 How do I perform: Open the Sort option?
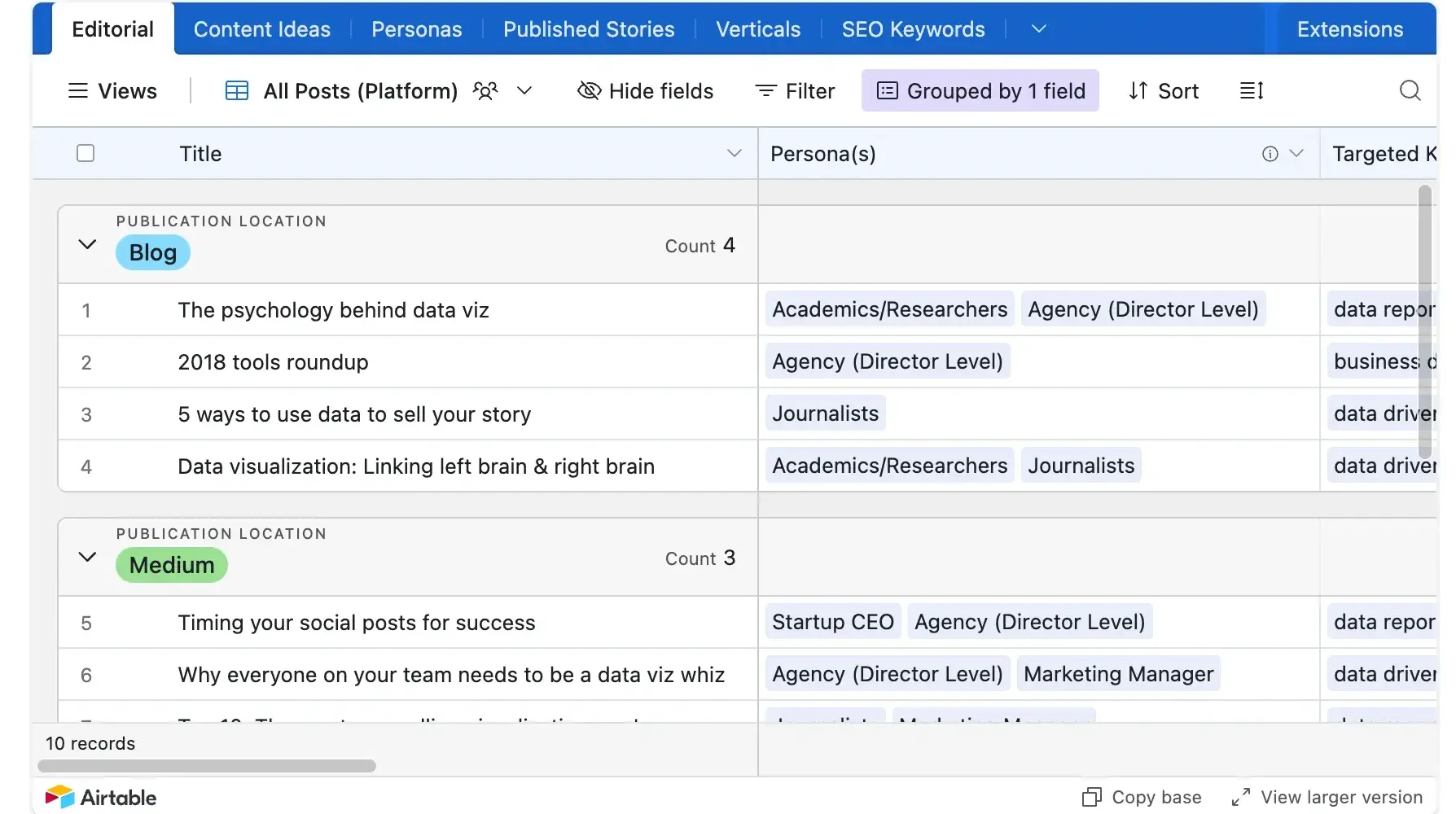point(1163,90)
